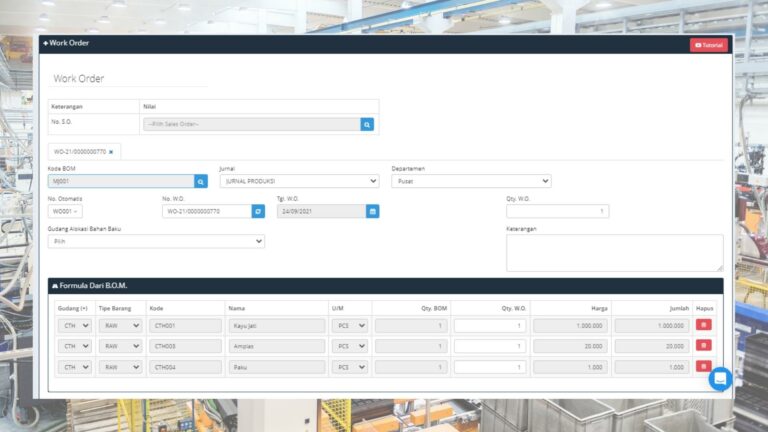
Task: Click the Kode BOM input field
Action: tap(121, 181)
